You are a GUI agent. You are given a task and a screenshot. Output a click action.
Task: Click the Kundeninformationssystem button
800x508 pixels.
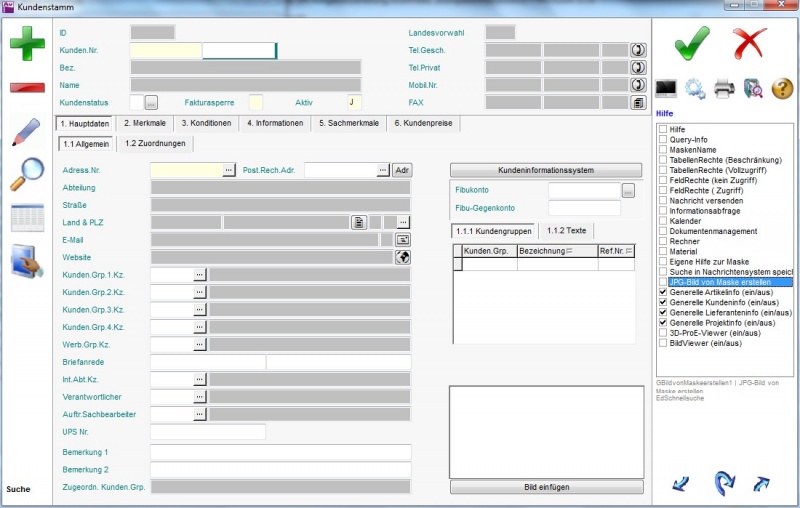tap(546, 170)
